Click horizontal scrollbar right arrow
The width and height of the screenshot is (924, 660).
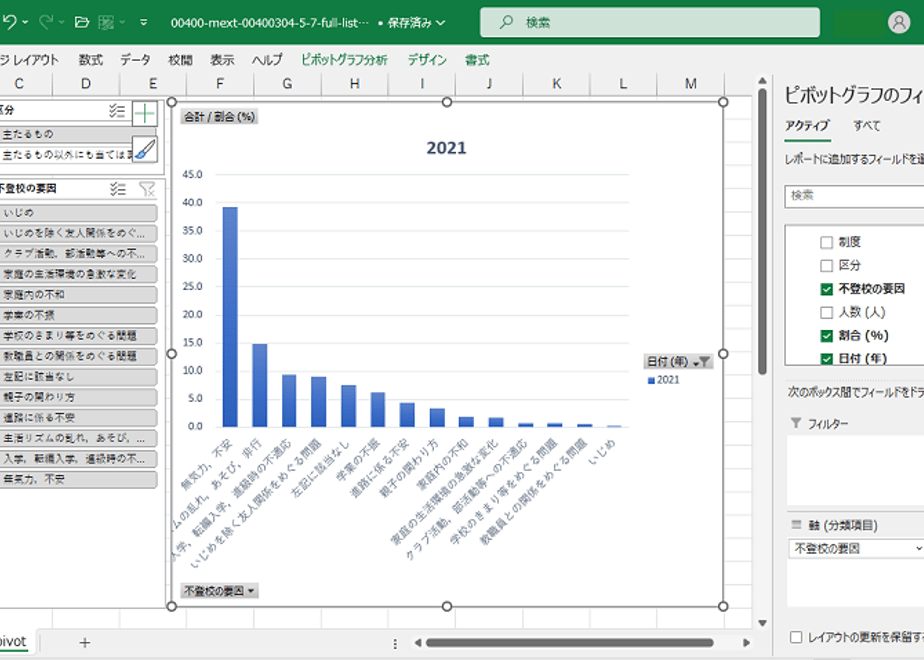745,643
